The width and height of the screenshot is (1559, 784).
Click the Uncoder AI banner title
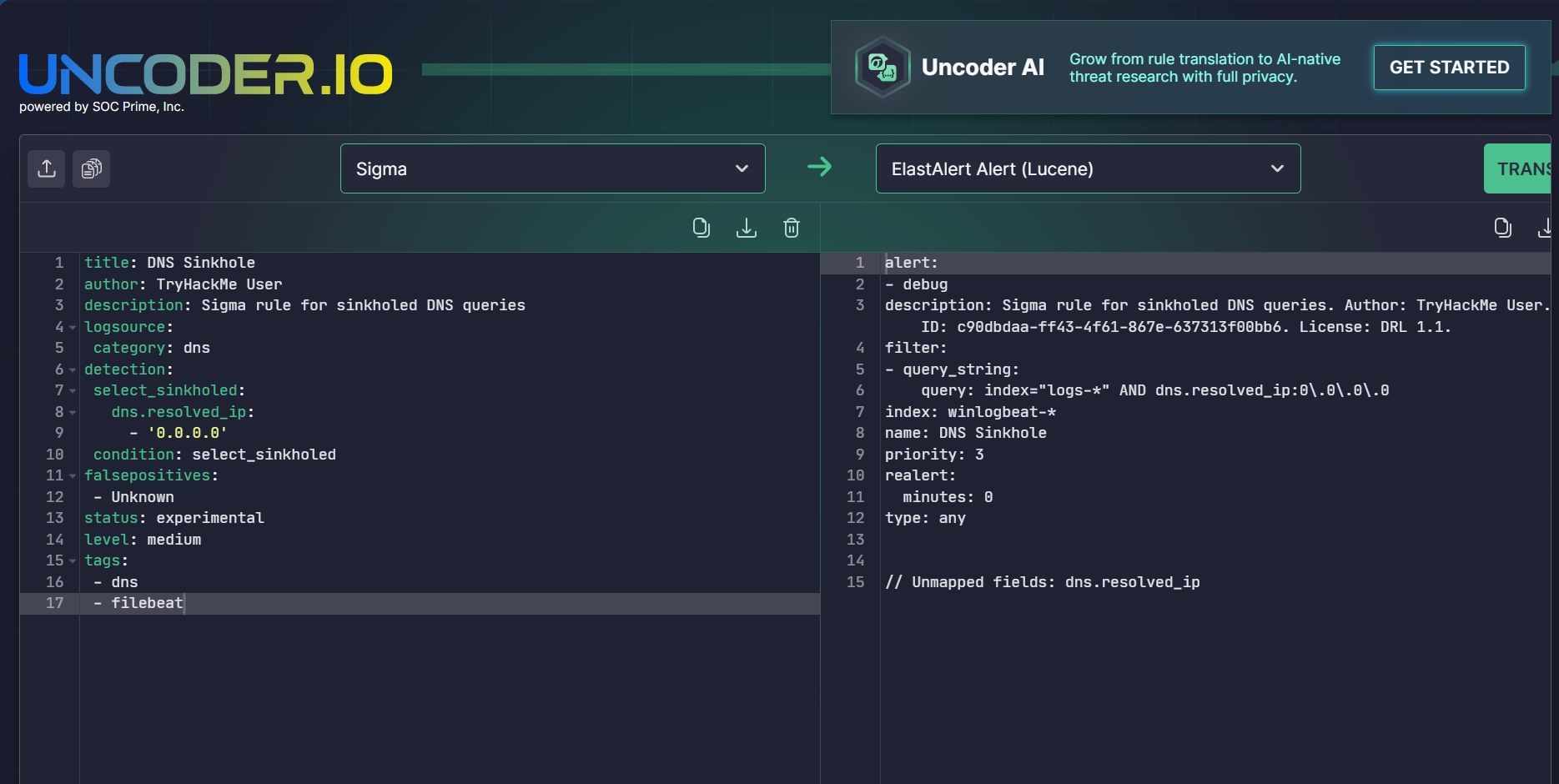[x=983, y=68]
